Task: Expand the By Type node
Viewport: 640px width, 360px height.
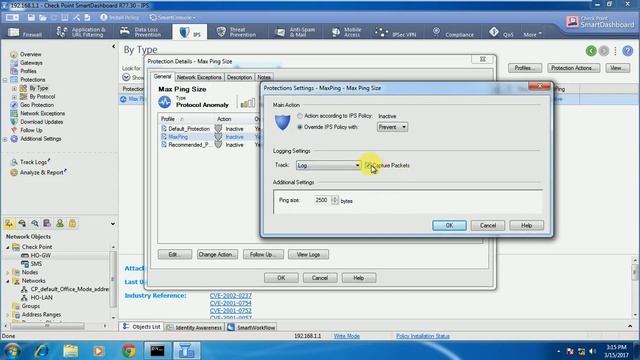Action: tap(14, 88)
